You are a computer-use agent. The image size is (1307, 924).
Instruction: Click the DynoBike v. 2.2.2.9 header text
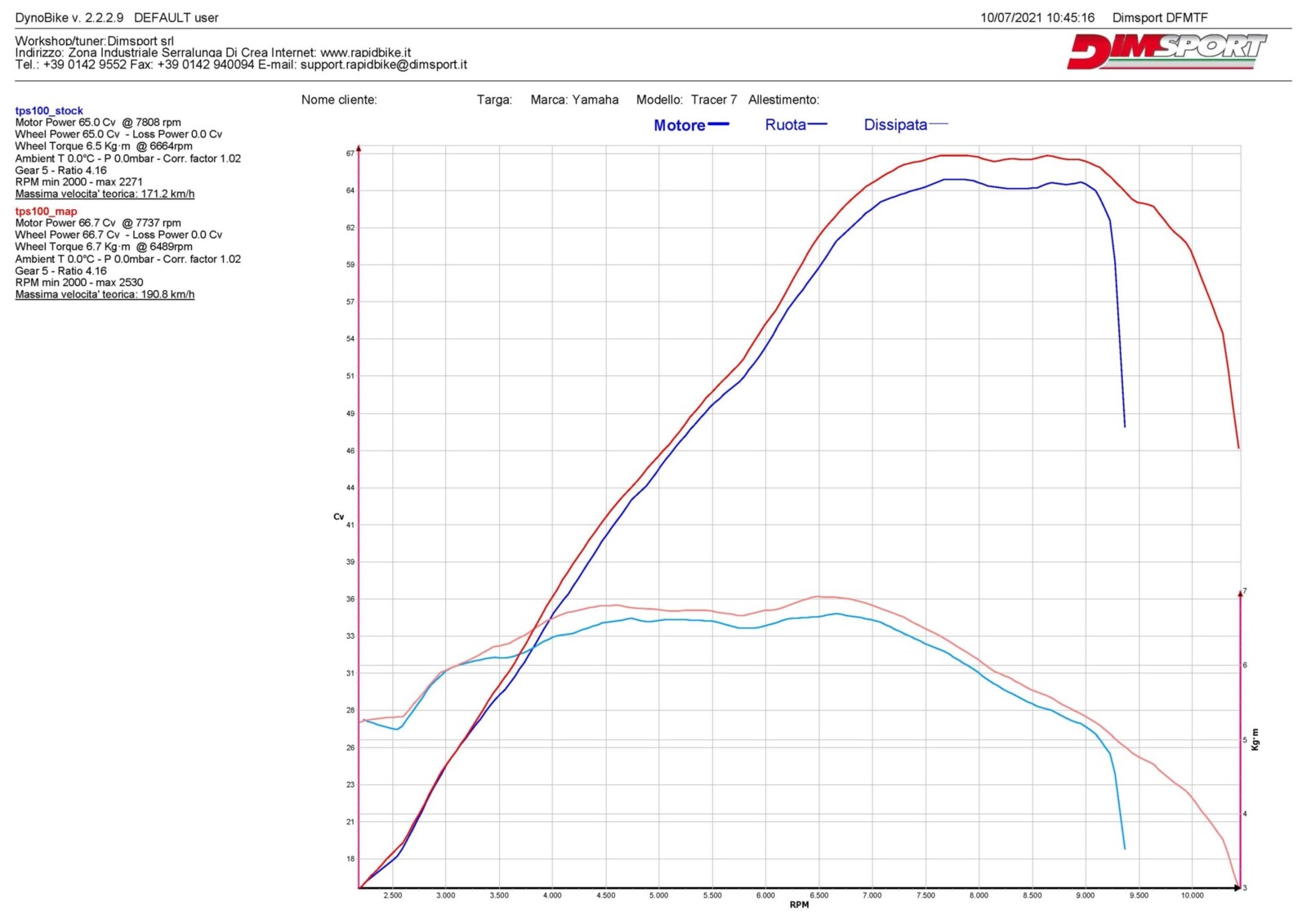tap(69, 17)
